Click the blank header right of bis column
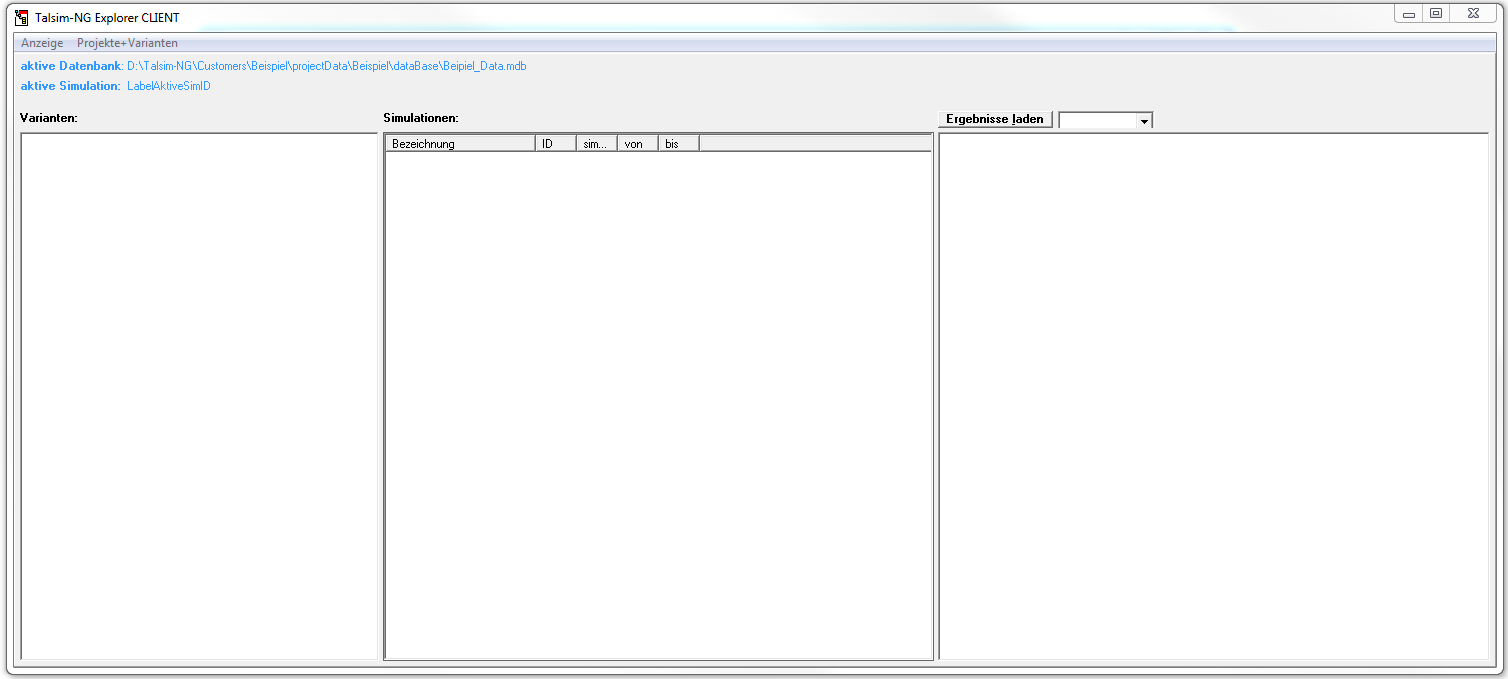 [815, 144]
